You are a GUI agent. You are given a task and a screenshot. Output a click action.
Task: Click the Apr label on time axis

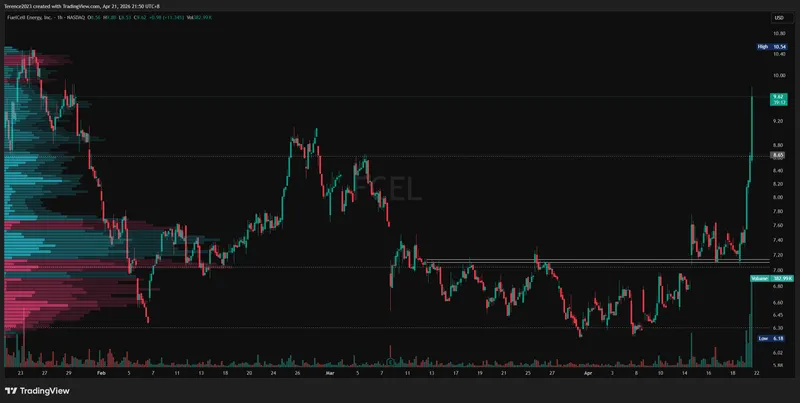pyautogui.click(x=587, y=373)
